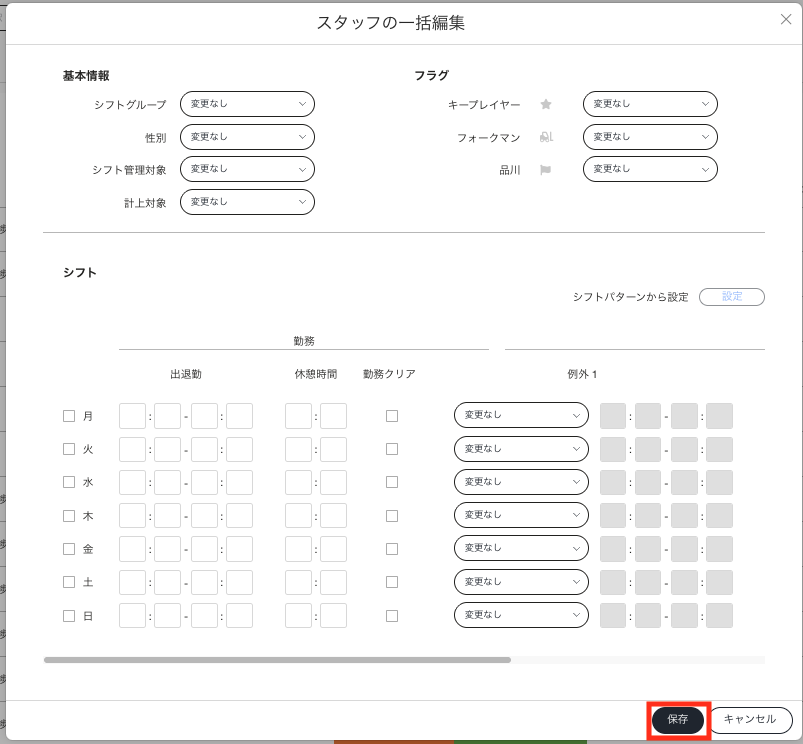Click 設定 button for シフトパターンから設定

pos(732,296)
